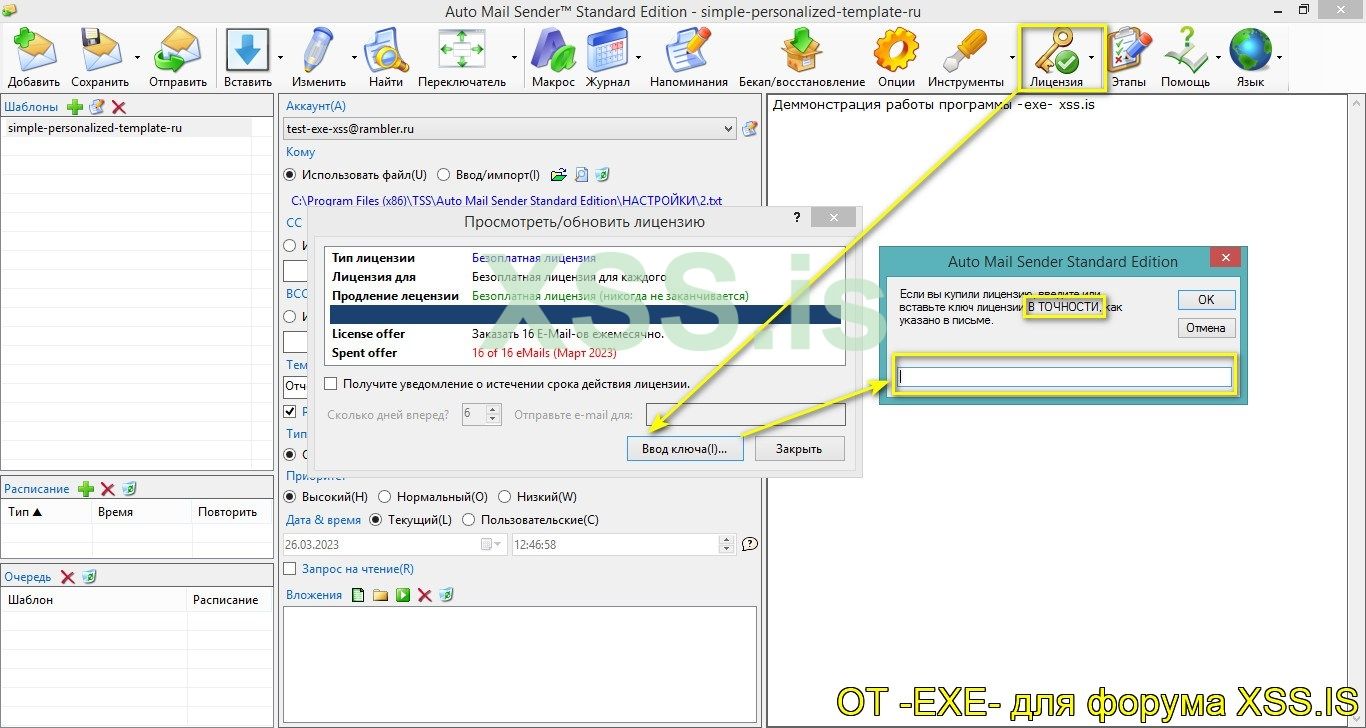Open Напоминания from the toolbar
The image size is (1366, 728).
688,50
